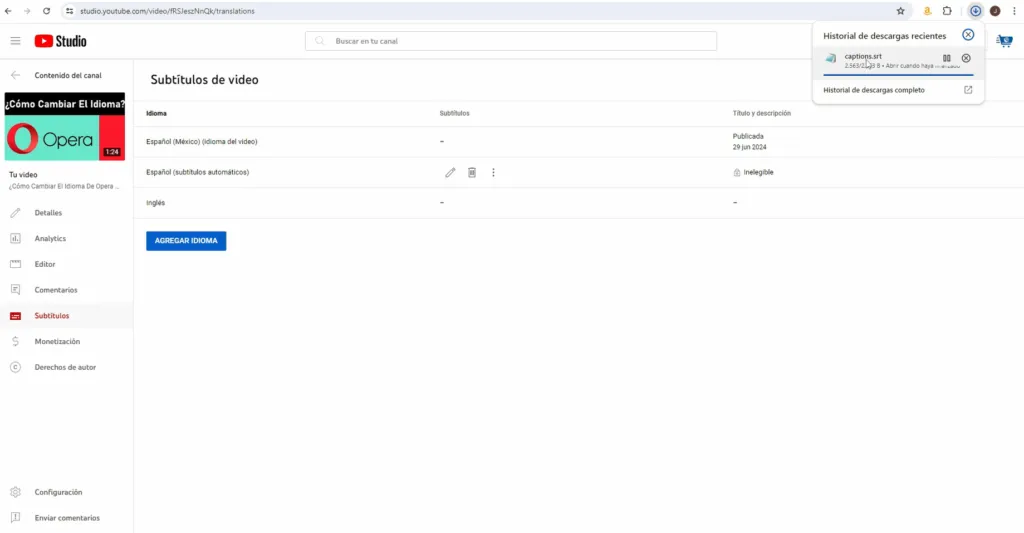Viewport: 1024px width, 533px height.
Task: Toggle the YouTube Studio hamburger menu
Action: (x=15, y=41)
